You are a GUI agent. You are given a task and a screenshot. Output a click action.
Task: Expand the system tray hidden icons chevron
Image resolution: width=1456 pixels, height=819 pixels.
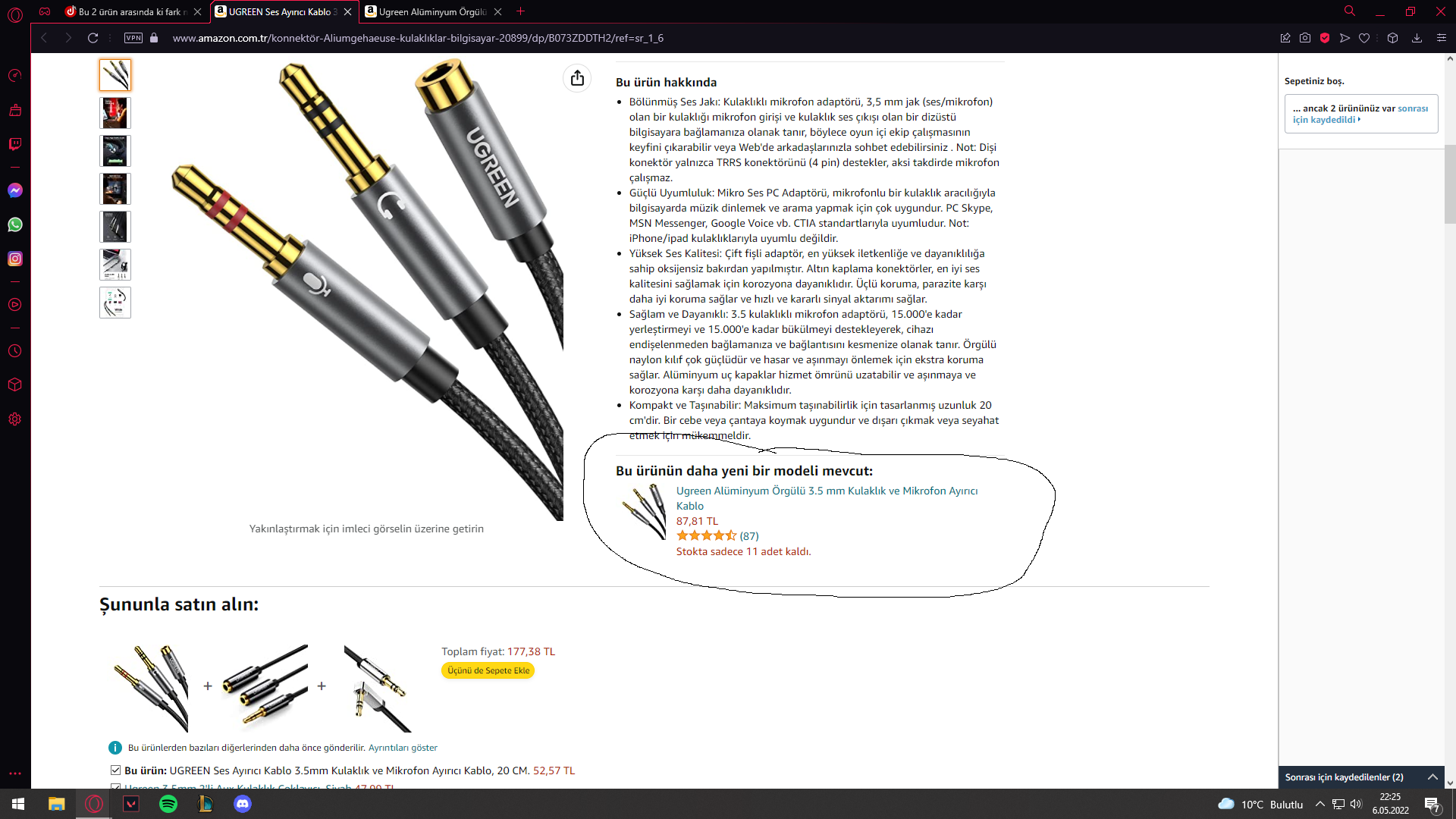click(x=1320, y=804)
